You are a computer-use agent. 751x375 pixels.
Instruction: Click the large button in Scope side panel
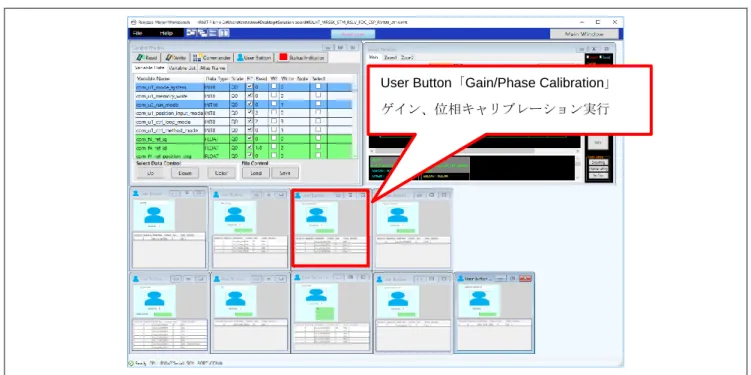pyautogui.click(x=598, y=142)
